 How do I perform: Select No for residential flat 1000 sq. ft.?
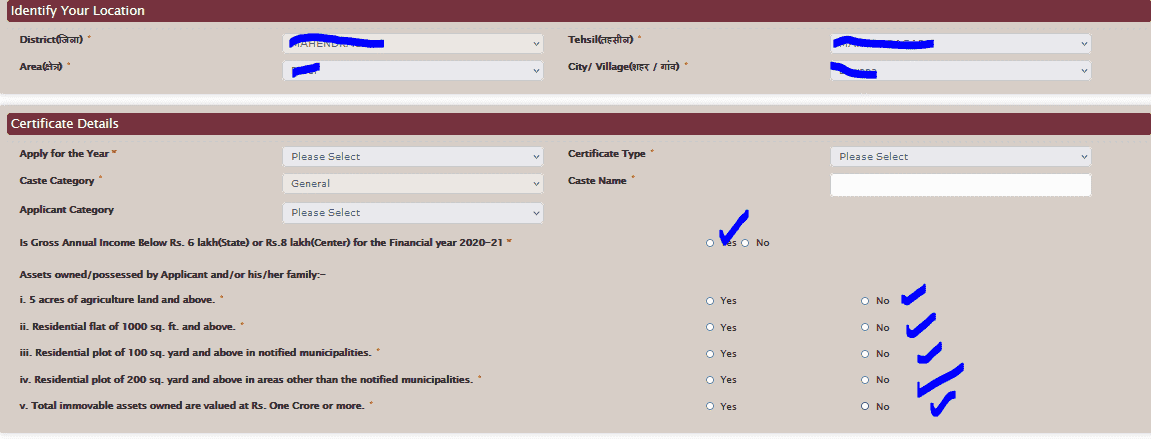(x=865, y=327)
